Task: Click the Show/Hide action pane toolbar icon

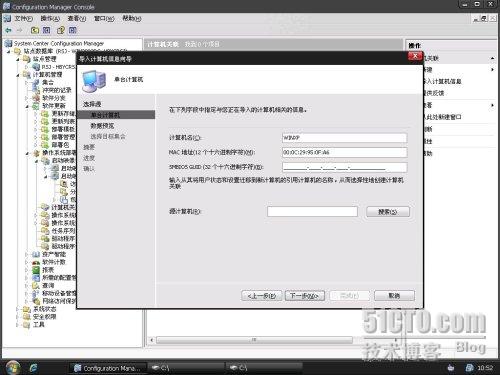Action: [73, 30]
